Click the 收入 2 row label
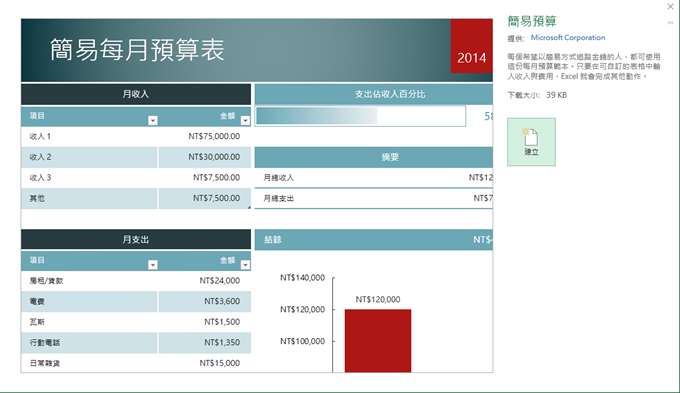This screenshot has width=680, height=393. [40, 157]
